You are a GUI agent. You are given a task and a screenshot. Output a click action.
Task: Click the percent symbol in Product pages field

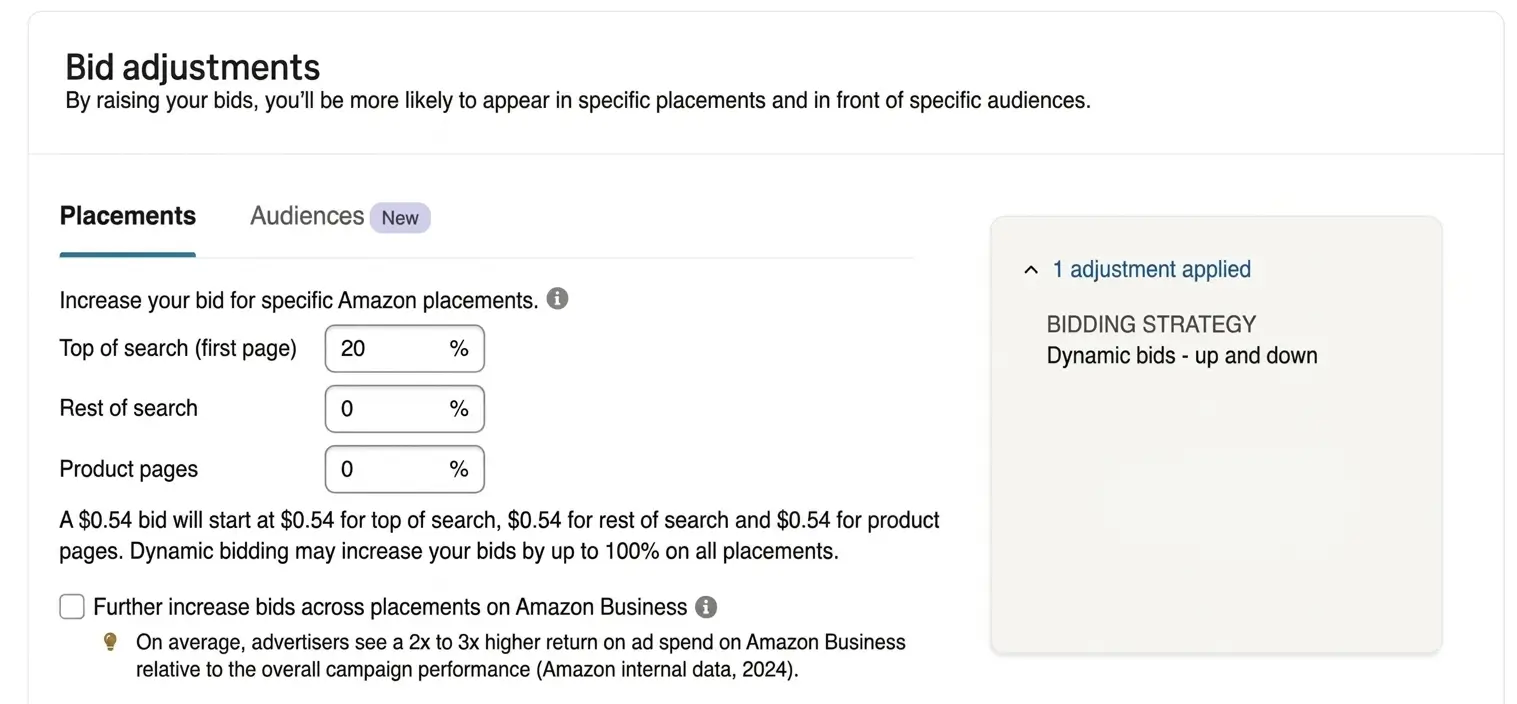tap(458, 469)
